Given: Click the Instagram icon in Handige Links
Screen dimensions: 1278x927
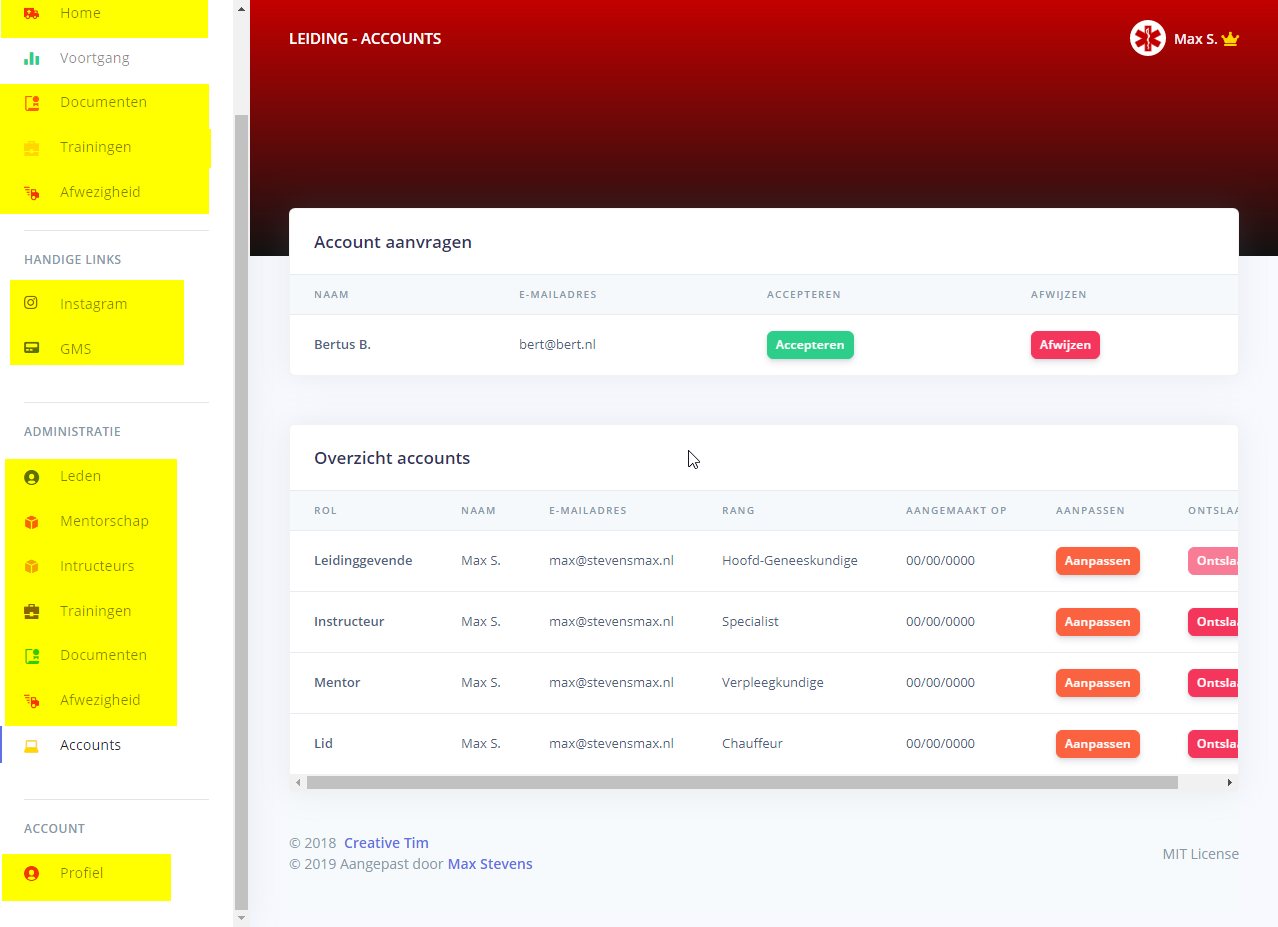Looking at the screenshot, I should click(31, 303).
